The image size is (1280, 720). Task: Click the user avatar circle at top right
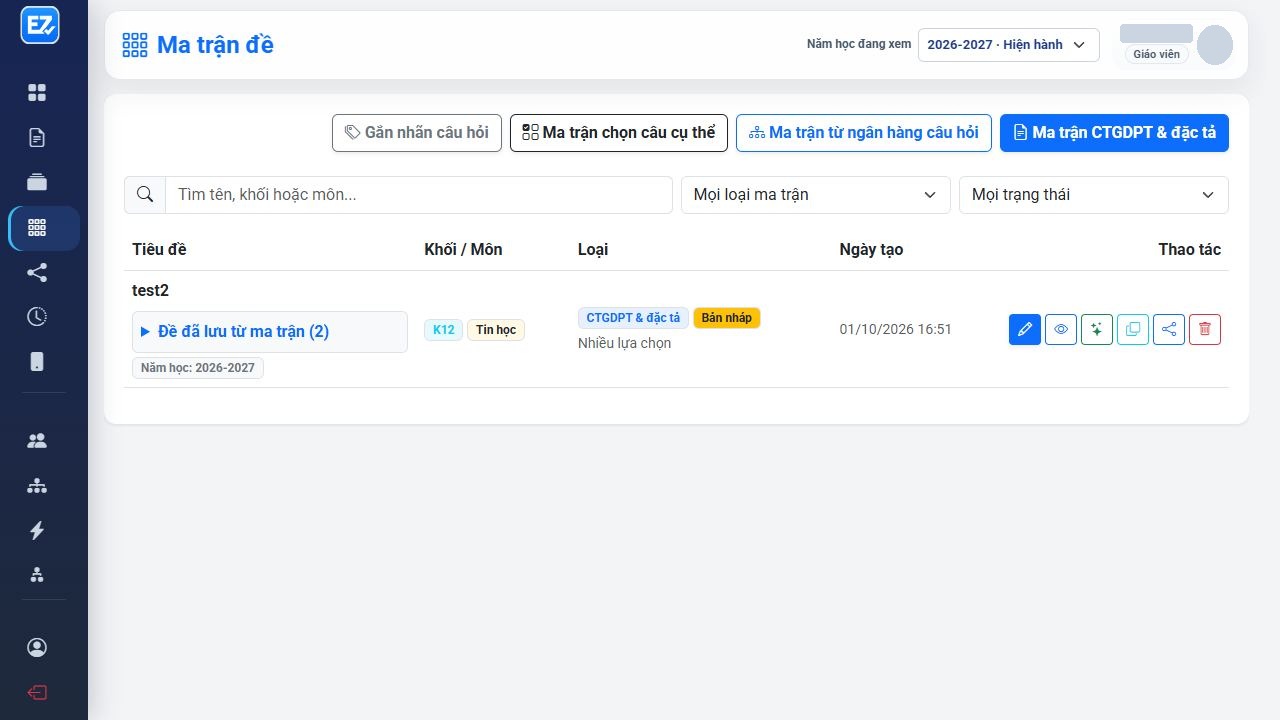pyautogui.click(x=1215, y=45)
